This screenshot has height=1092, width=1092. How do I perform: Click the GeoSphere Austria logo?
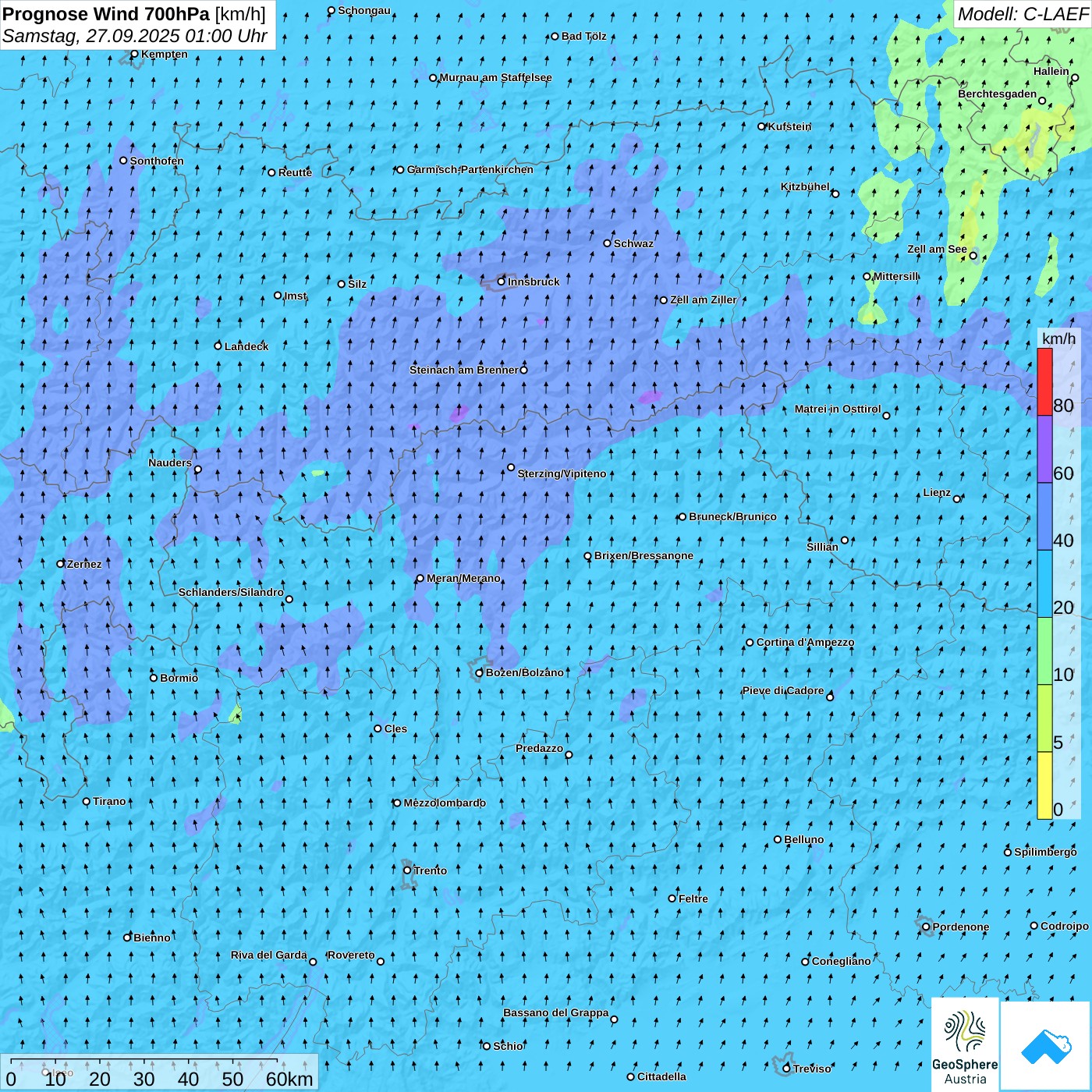965,1044
